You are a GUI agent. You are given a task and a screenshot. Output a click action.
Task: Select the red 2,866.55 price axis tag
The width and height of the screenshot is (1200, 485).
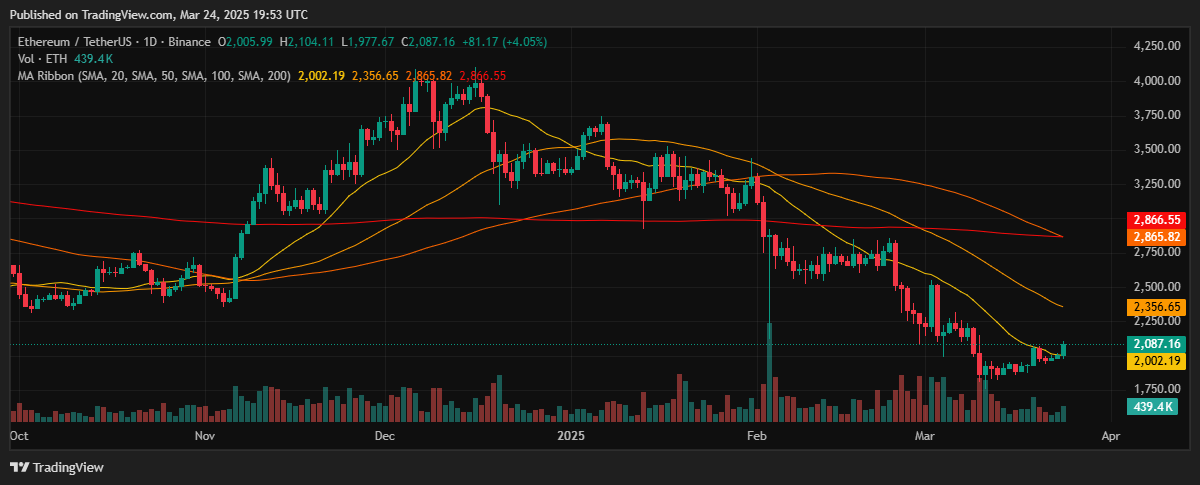pyautogui.click(x=1156, y=220)
